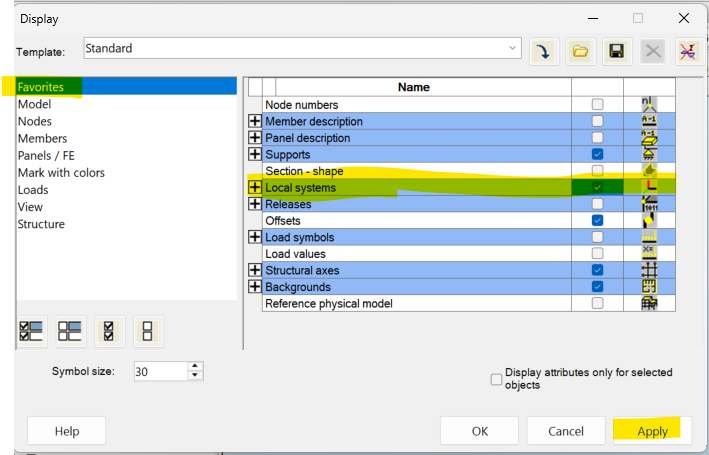Image resolution: width=709 pixels, height=455 pixels.
Task: Confirm with the OK button
Action: (x=480, y=431)
